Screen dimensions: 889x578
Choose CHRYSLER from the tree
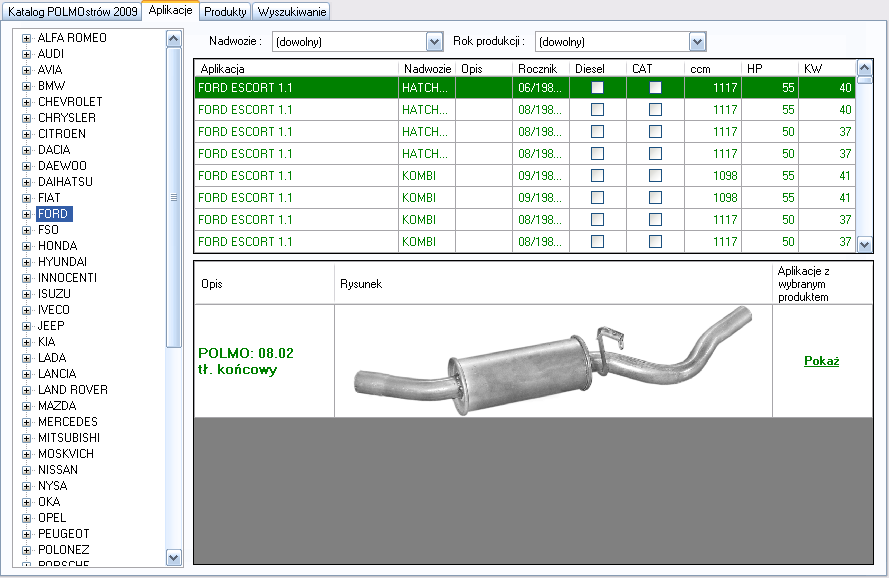point(67,118)
